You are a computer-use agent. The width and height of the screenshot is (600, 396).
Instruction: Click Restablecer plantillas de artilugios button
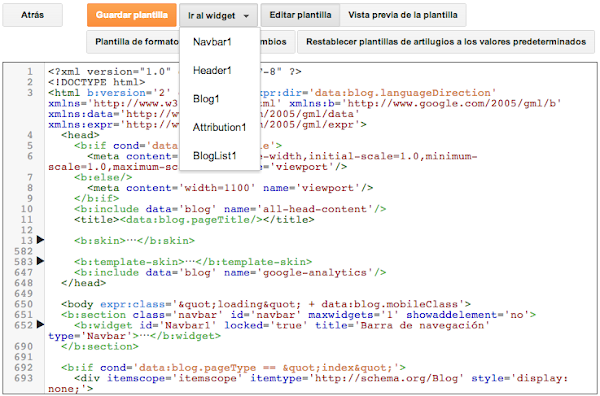[x=446, y=42]
